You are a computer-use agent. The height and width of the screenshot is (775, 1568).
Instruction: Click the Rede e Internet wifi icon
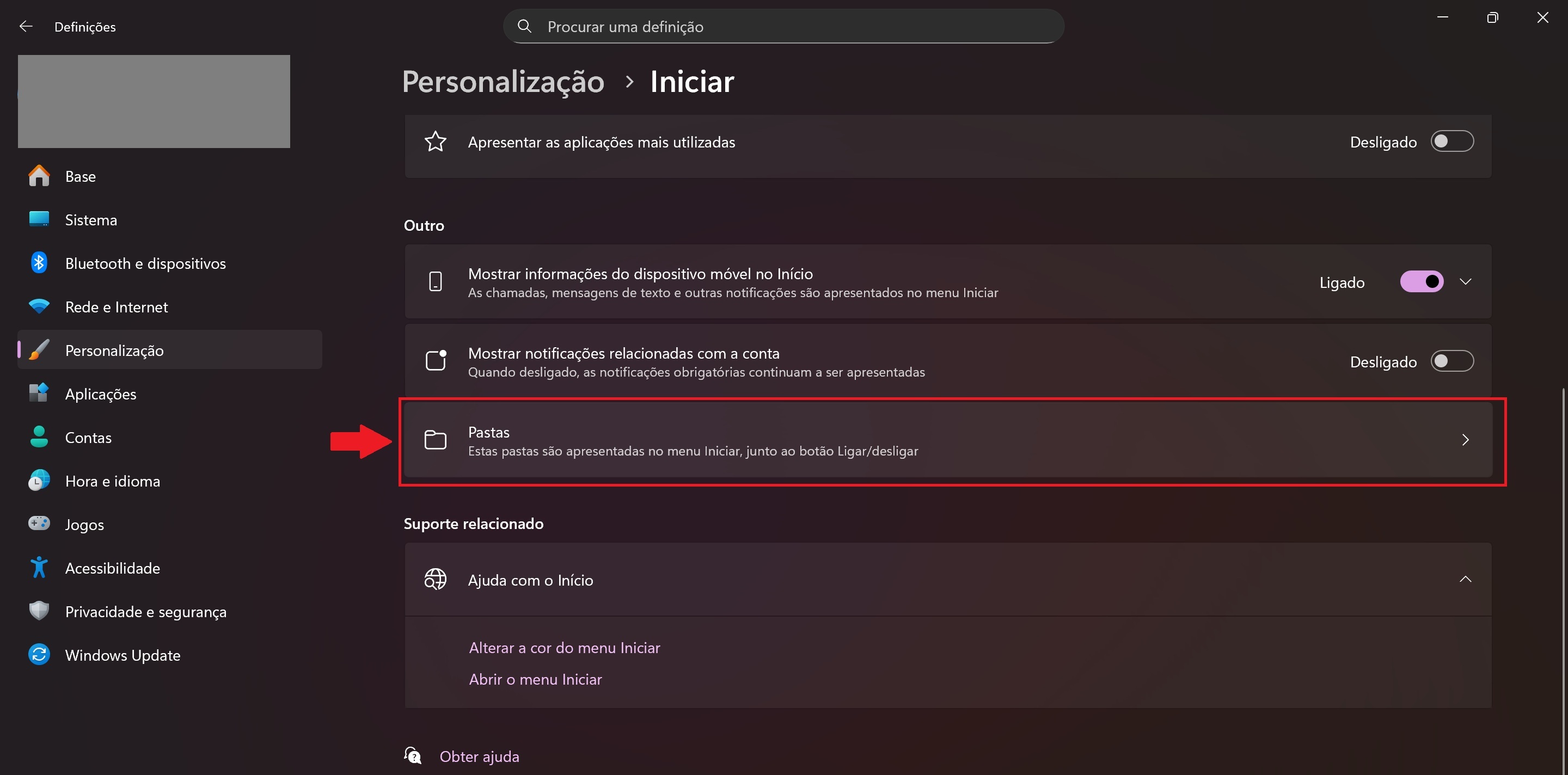[39, 306]
